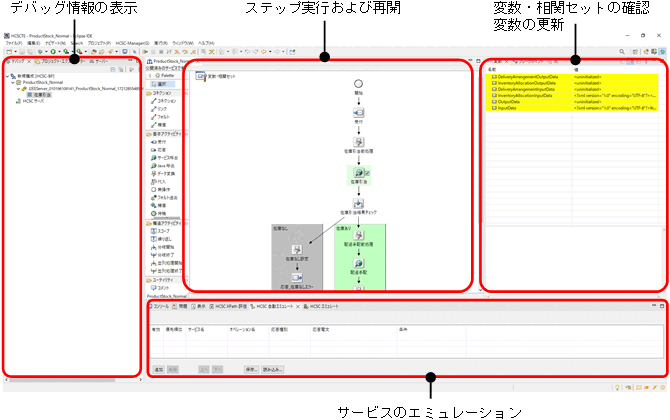Choose the Java呼出 activity in the Palette
This screenshot has height=420, width=670.
tap(162, 166)
